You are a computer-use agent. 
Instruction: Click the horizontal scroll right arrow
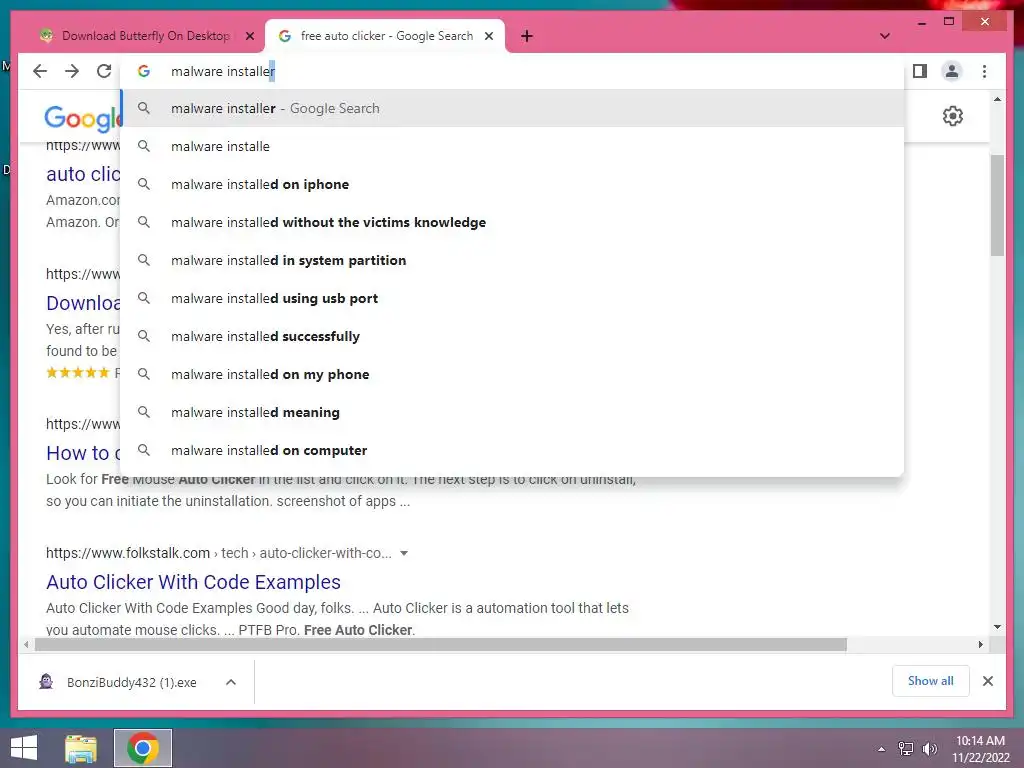point(981,645)
